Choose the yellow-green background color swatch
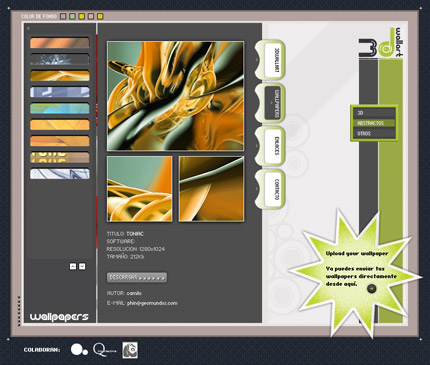This screenshot has height=365, width=430. [82, 16]
